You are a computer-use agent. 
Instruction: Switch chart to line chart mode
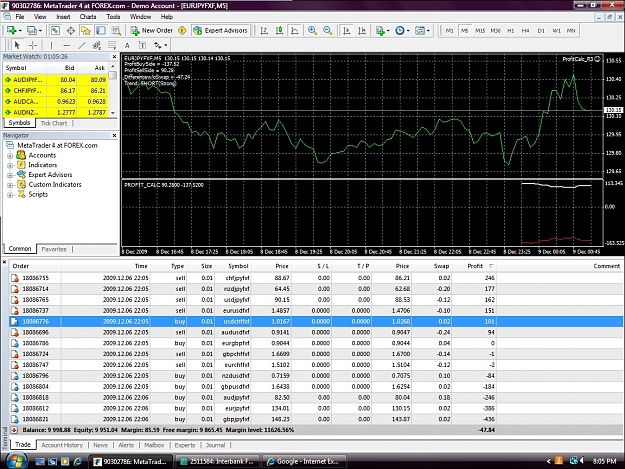(x=295, y=31)
